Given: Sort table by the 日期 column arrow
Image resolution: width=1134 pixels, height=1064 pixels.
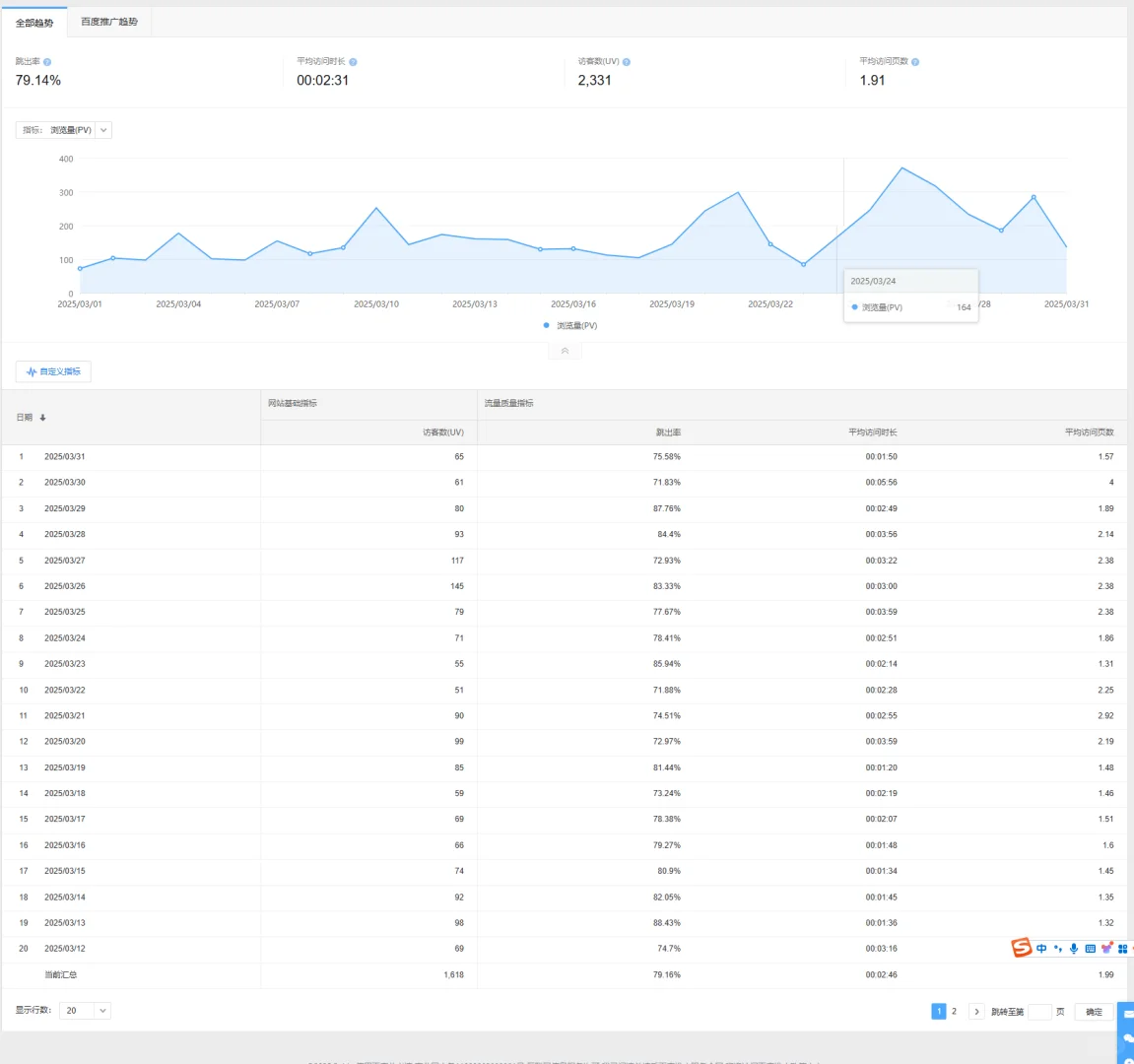Looking at the screenshot, I should tap(42, 418).
